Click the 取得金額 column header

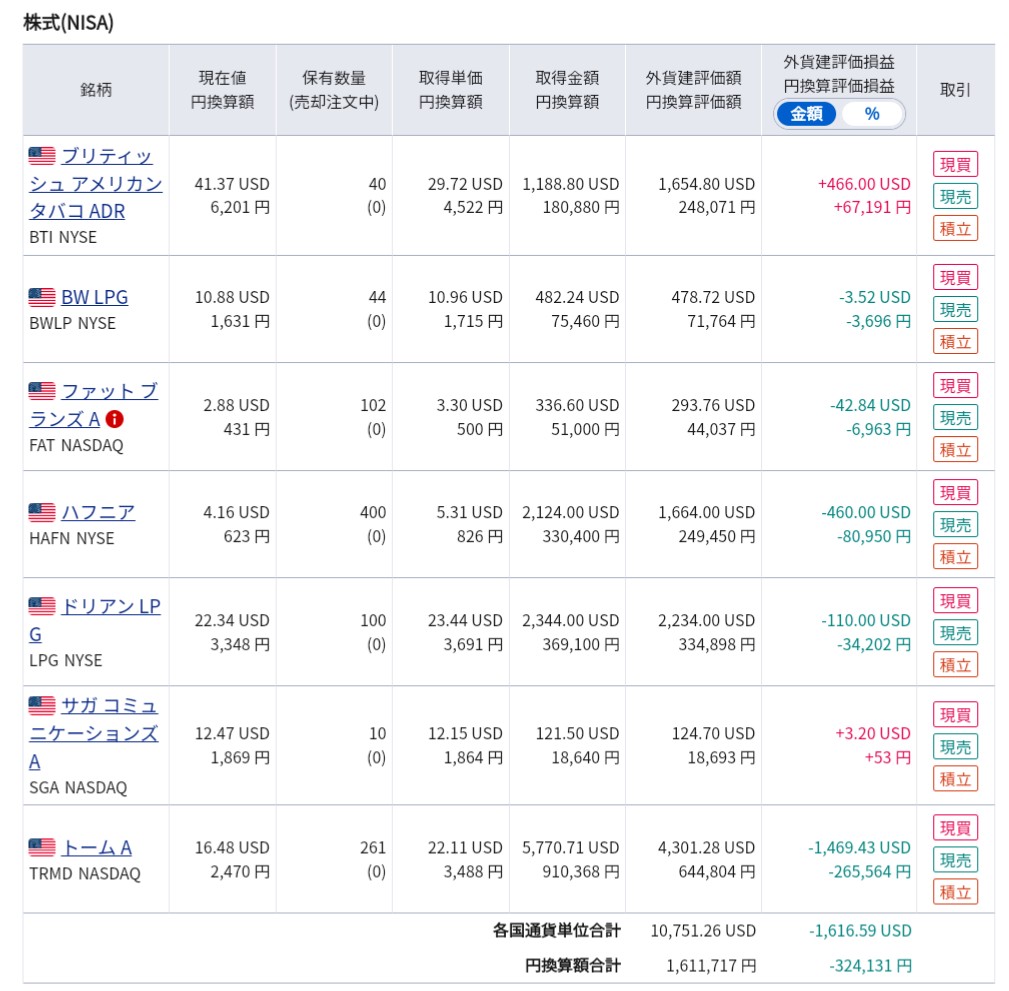tap(567, 89)
